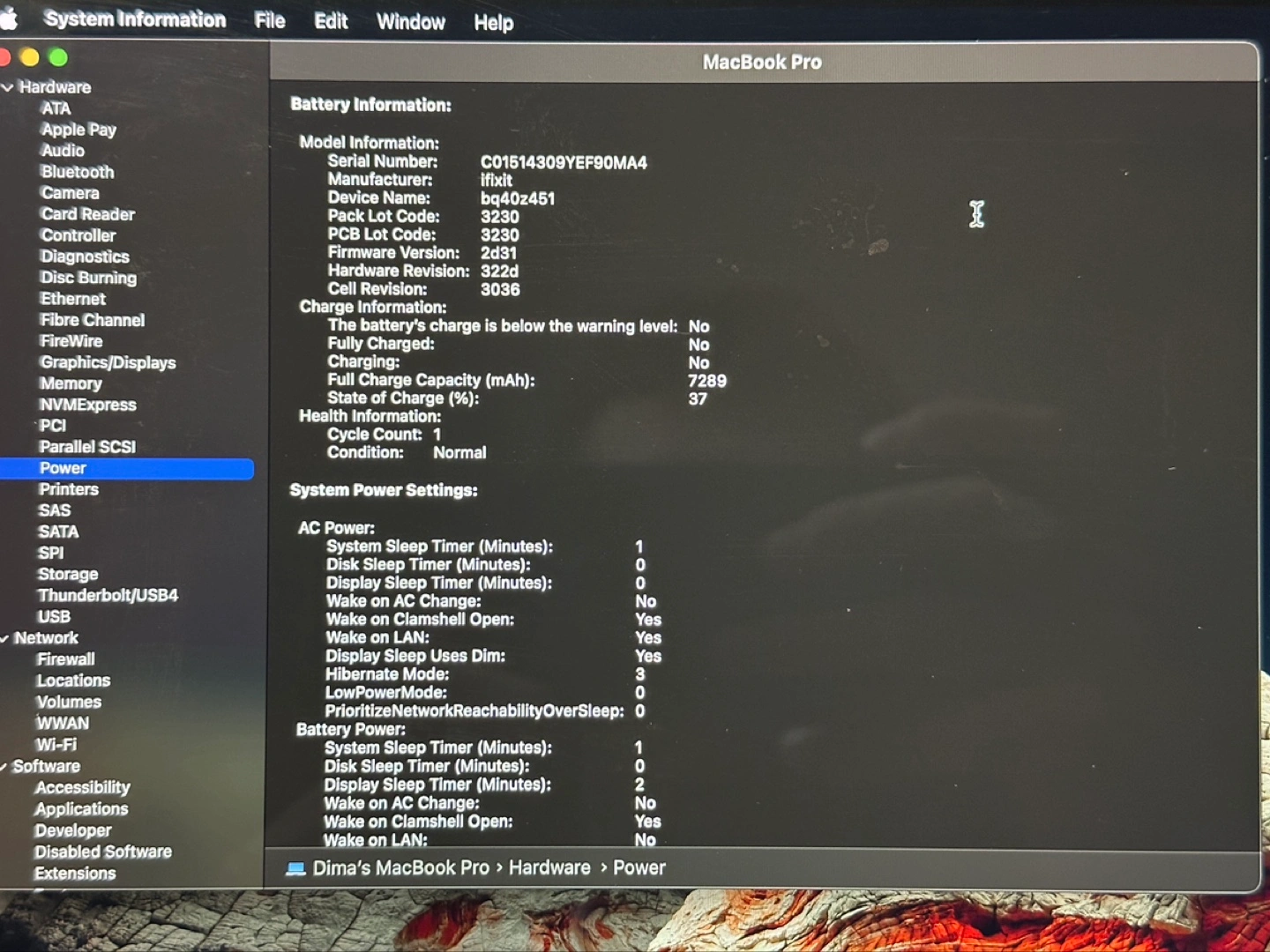The width and height of the screenshot is (1270, 952).
Task: Select Graphics/Displays in hardware list
Action: [108, 362]
